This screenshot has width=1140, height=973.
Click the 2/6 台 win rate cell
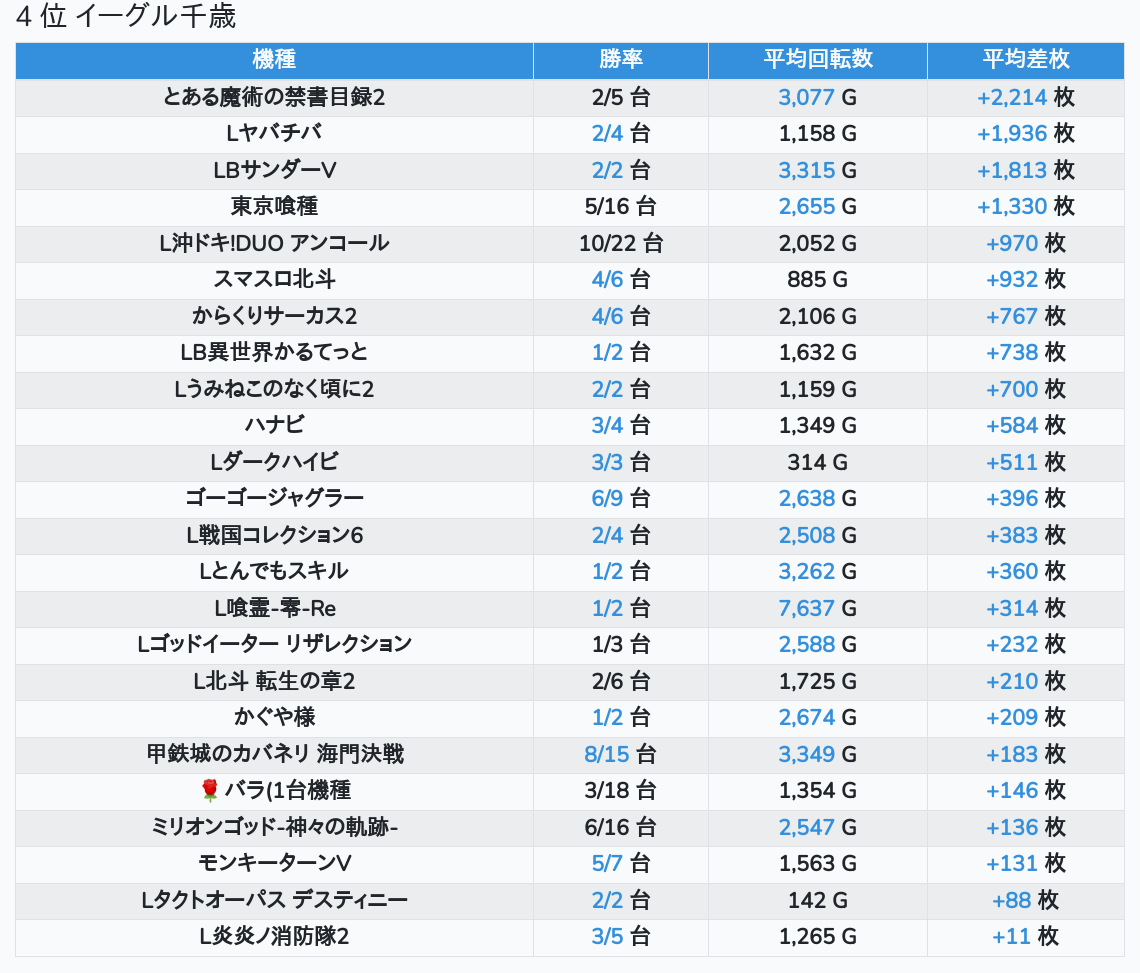(620, 681)
